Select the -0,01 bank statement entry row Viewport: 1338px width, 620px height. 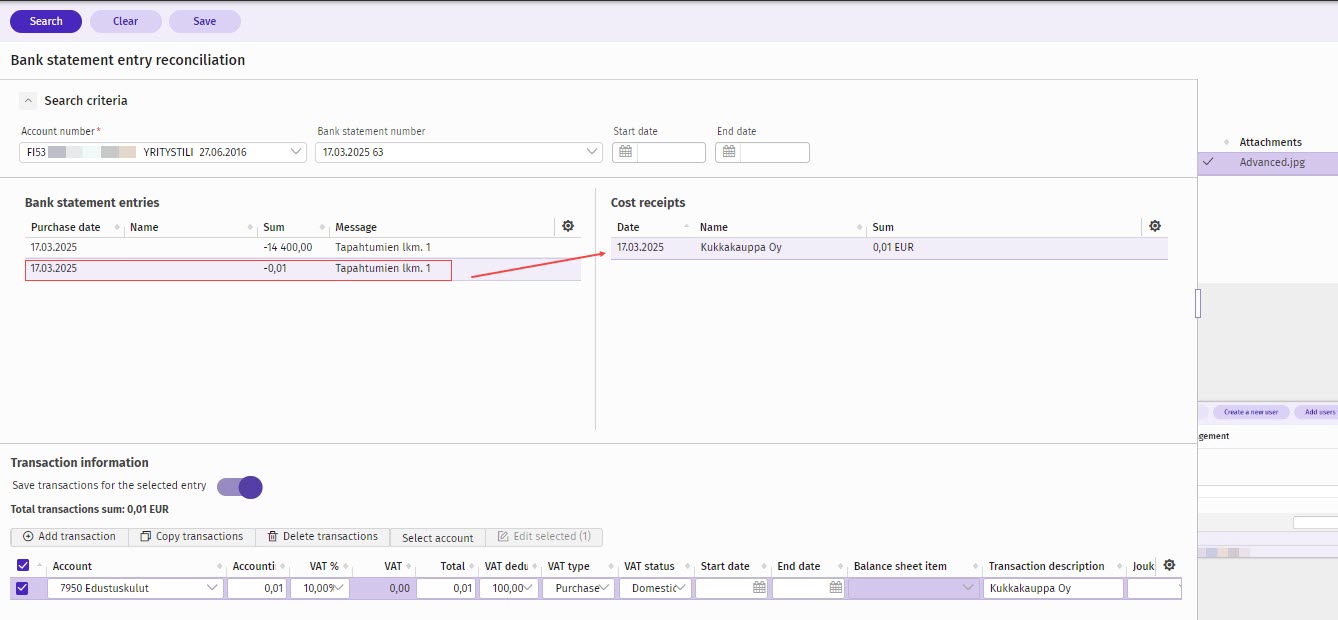coord(302,269)
